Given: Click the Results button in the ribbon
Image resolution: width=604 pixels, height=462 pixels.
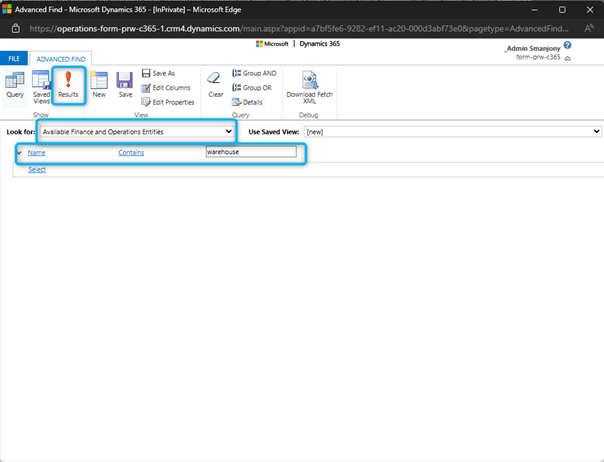Looking at the screenshot, I should pos(68,85).
